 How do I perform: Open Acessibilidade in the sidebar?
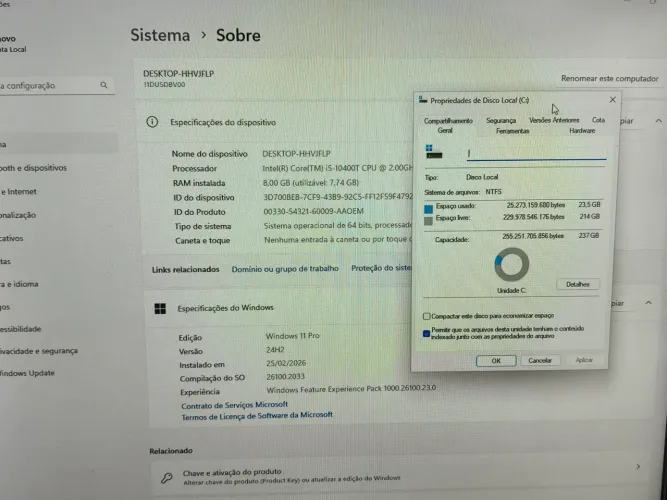click(x=20, y=329)
